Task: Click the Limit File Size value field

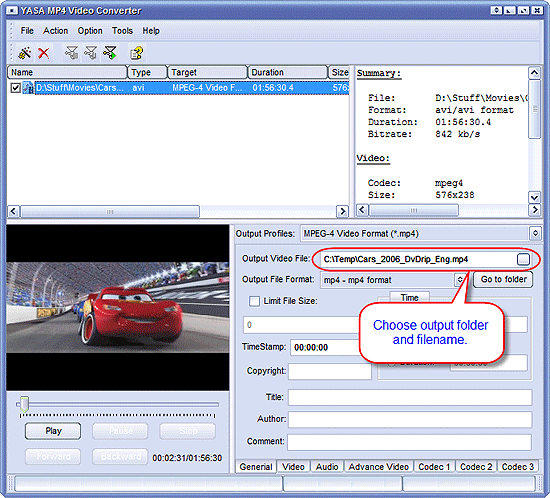Action: coord(302,325)
